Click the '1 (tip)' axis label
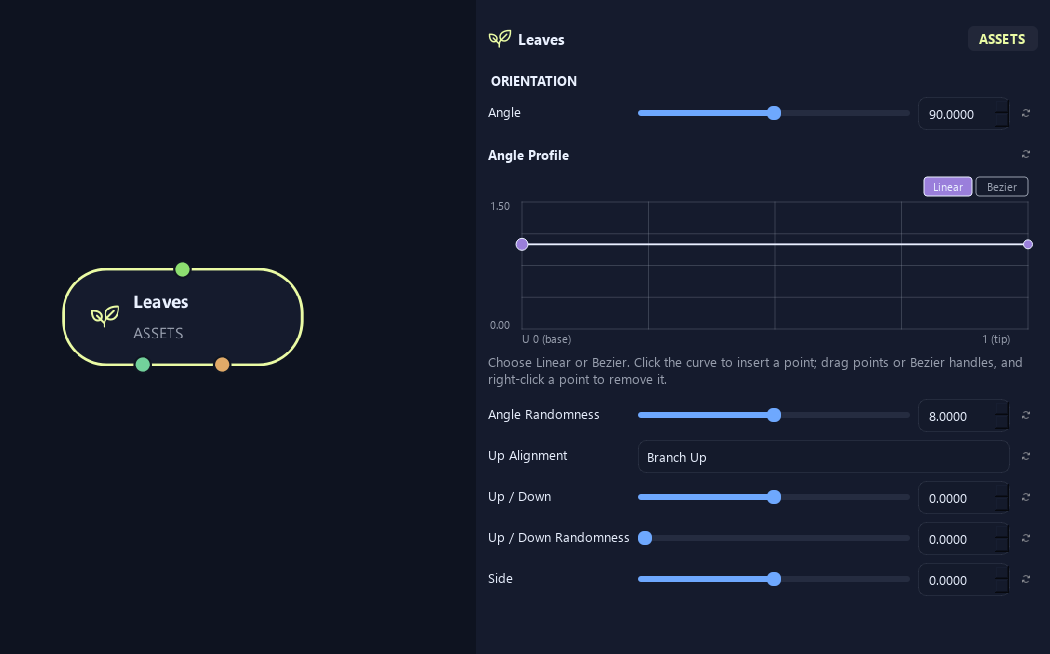 [996, 339]
